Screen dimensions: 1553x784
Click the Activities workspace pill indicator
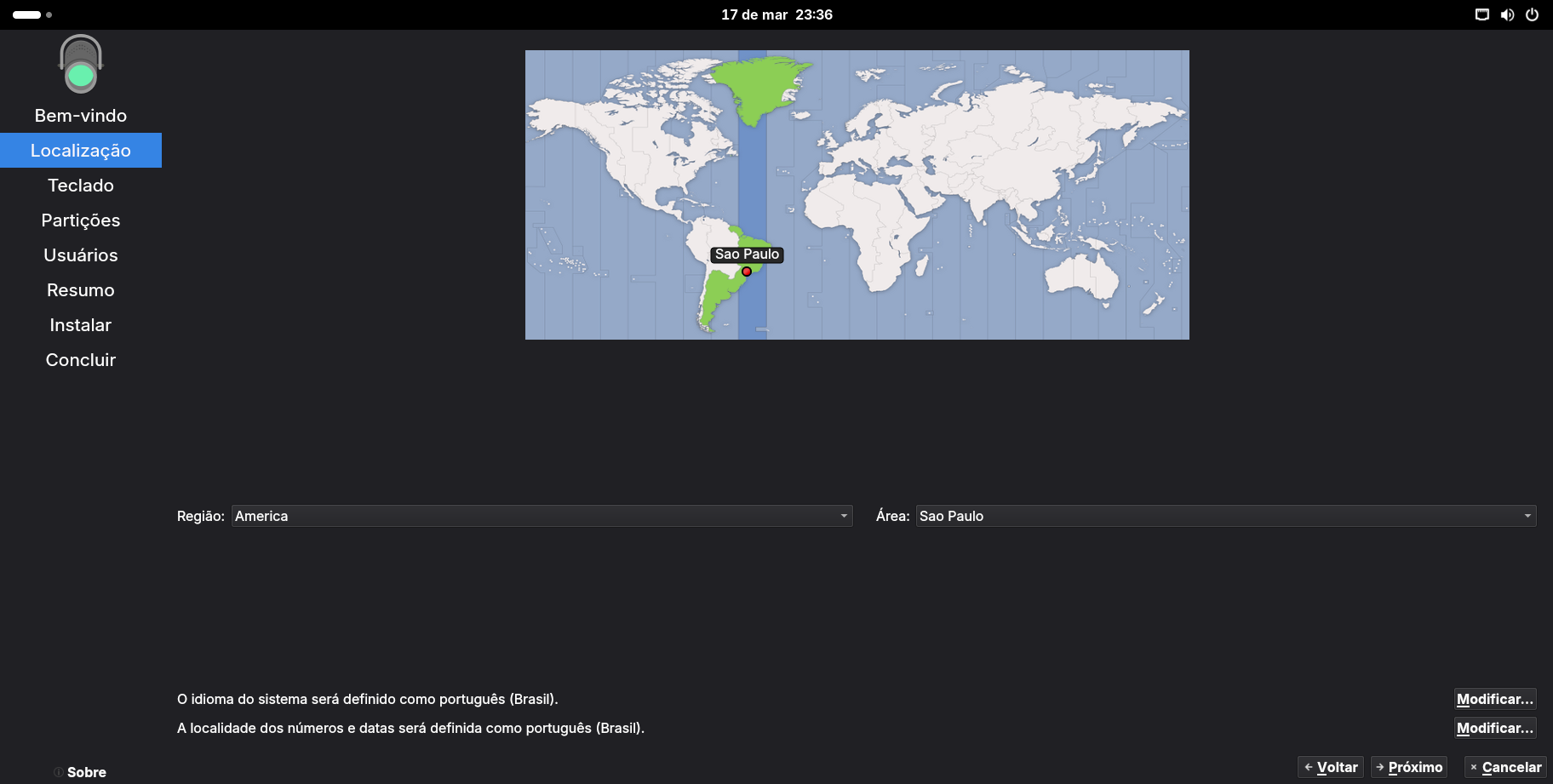[x=27, y=14]
